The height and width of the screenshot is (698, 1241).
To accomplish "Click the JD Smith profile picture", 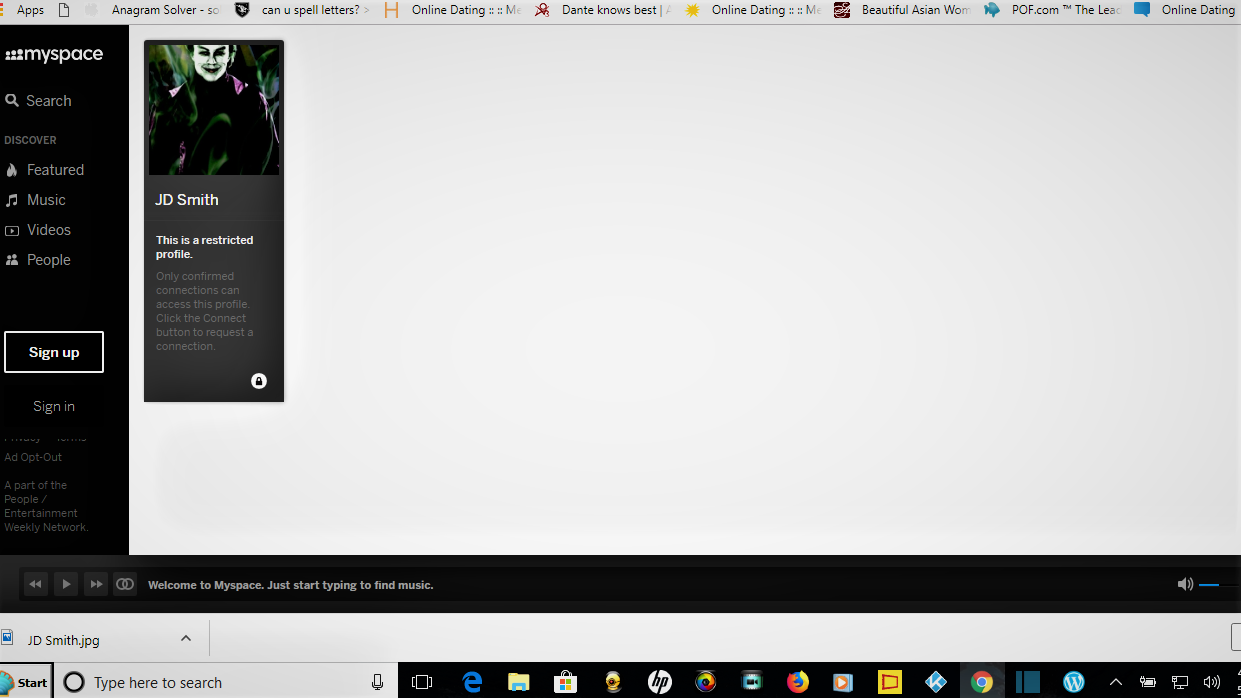I will [214, 110].
